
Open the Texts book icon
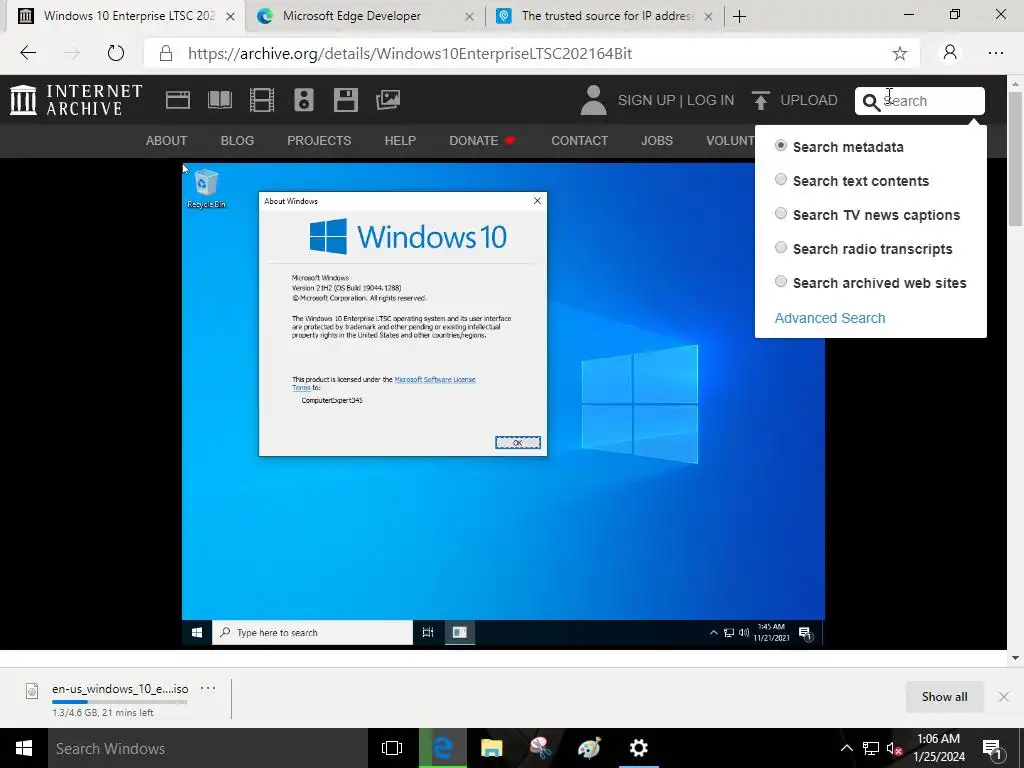219,100
